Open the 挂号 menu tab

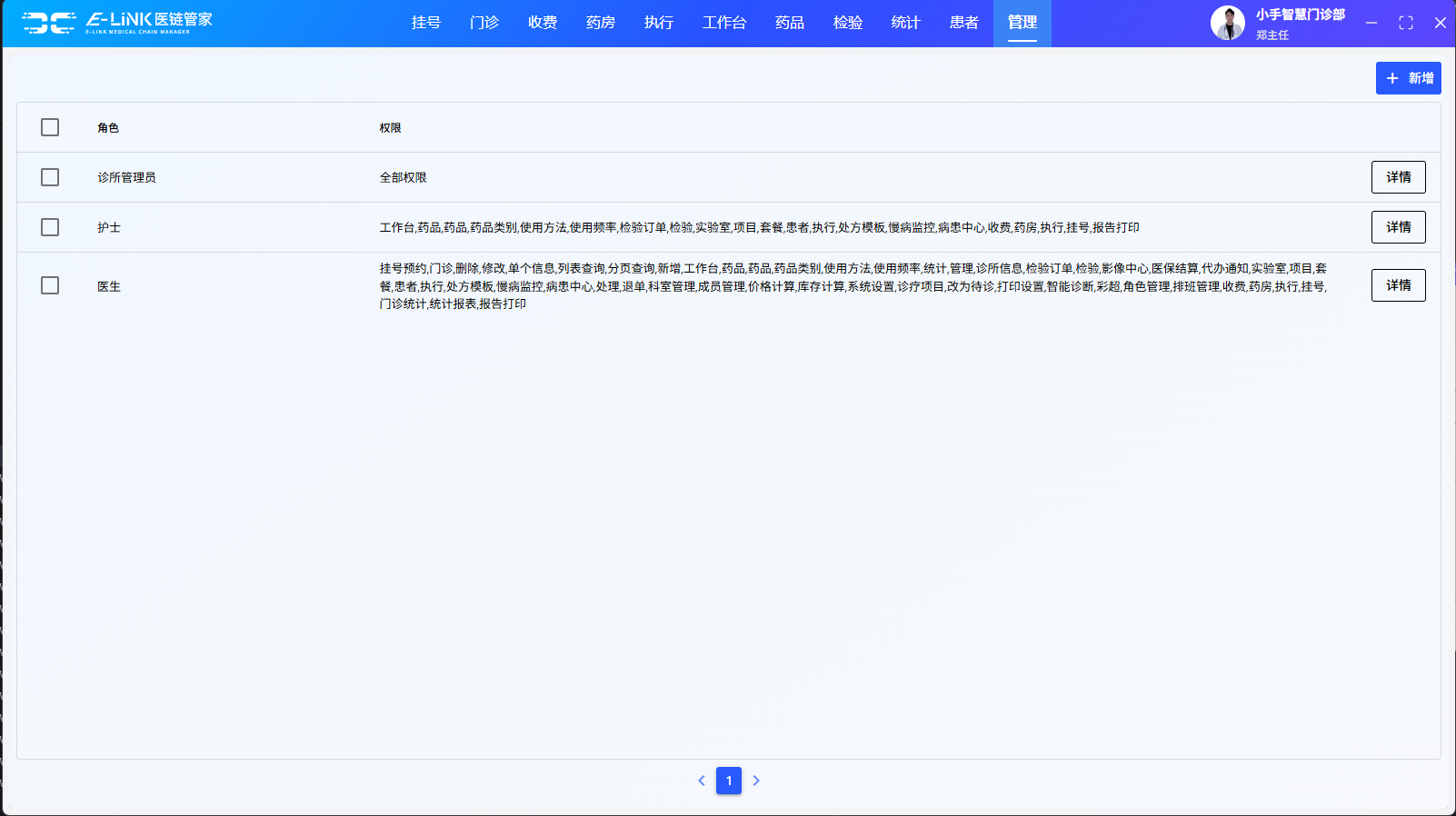(x=426, y=23)
